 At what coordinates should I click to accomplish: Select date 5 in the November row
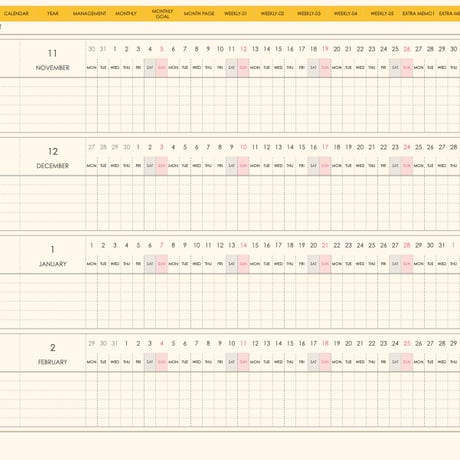tap(162, 49)
